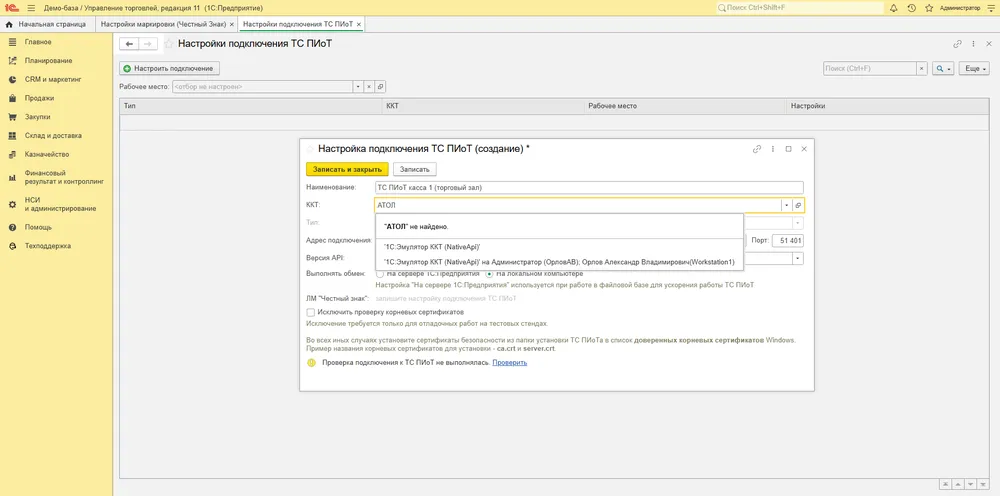The image size is (1000, 496).
Task: Select На сервере 1С:Предприятия radio option
Action: pyautogui.click(x=380, y=274)
